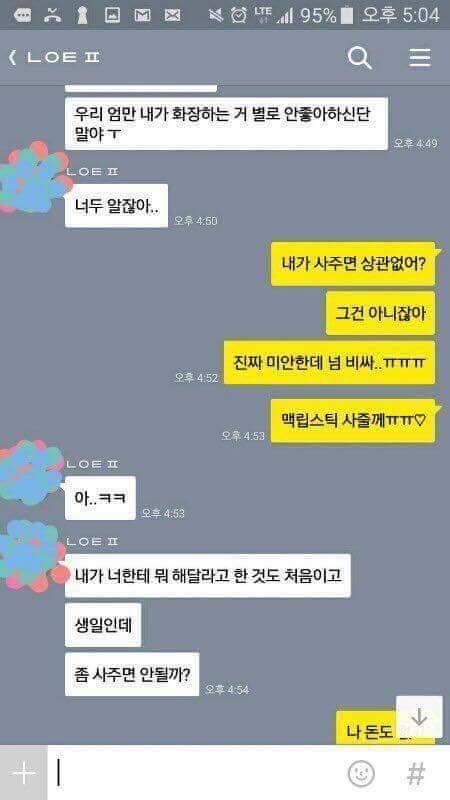This screenshot has width=450, height=800.
Task: Open the hamburger chat menu
Action: click(x=420, y=58)
